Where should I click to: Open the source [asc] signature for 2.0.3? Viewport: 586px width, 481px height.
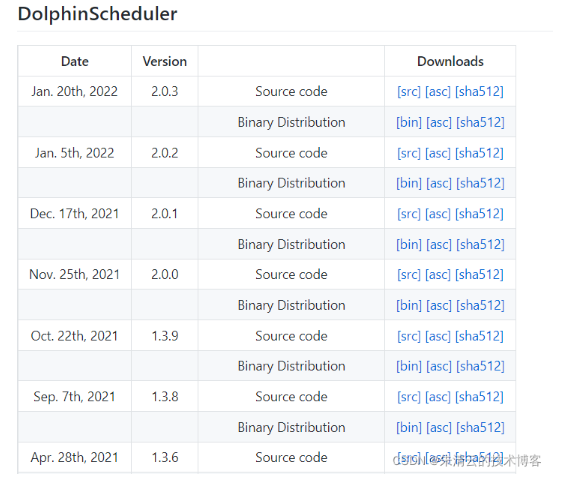438,91
